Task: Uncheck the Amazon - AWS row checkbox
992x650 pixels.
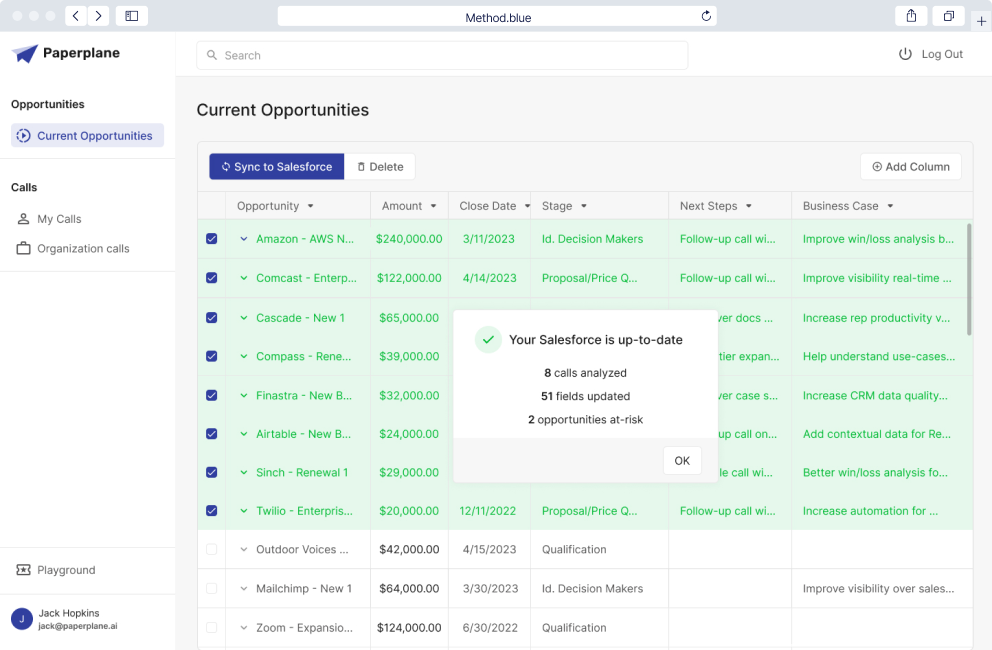Action: tap(211, 239)
